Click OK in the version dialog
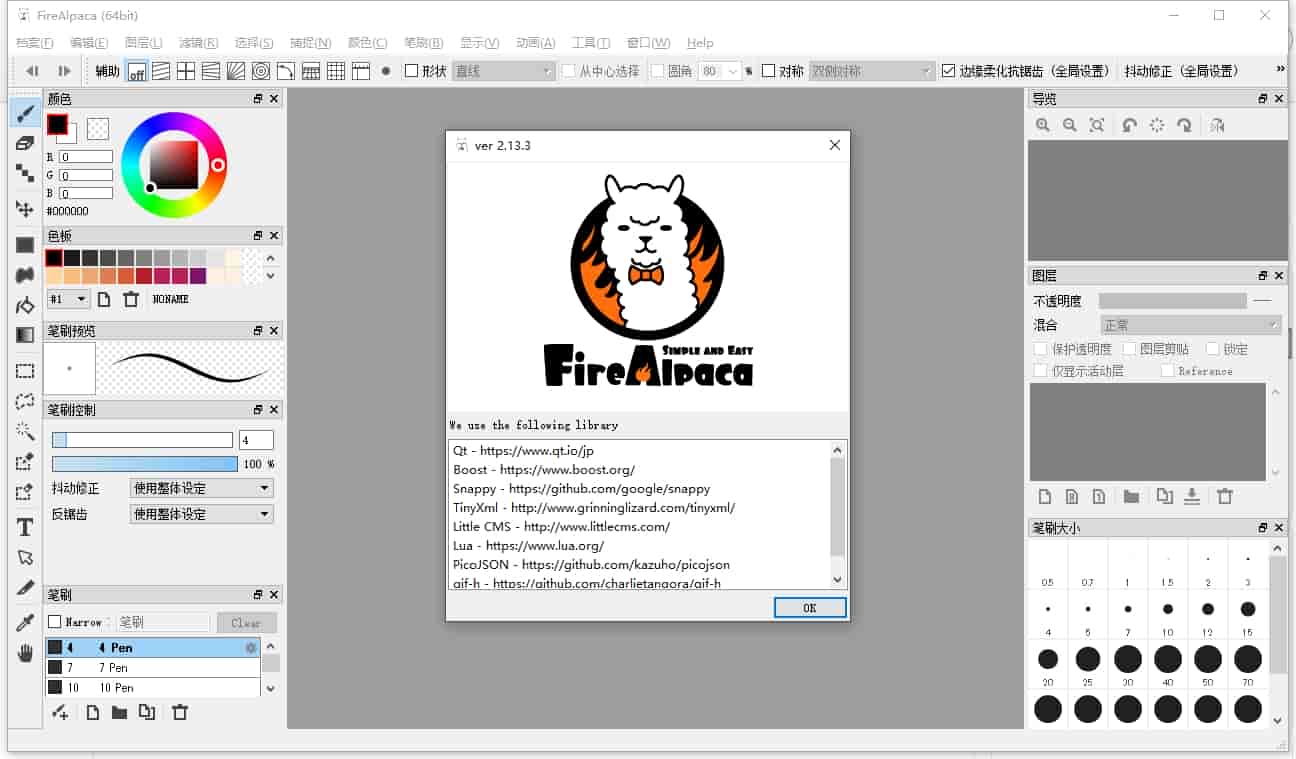Viewport: 1296px width, 759px height. point(809,608)
